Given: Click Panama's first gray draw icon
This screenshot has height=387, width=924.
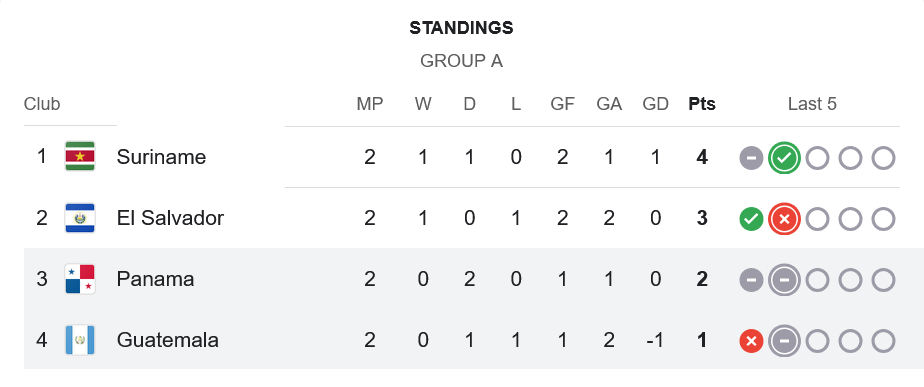Looking at the screenshot, I should (x=751, y=280).
